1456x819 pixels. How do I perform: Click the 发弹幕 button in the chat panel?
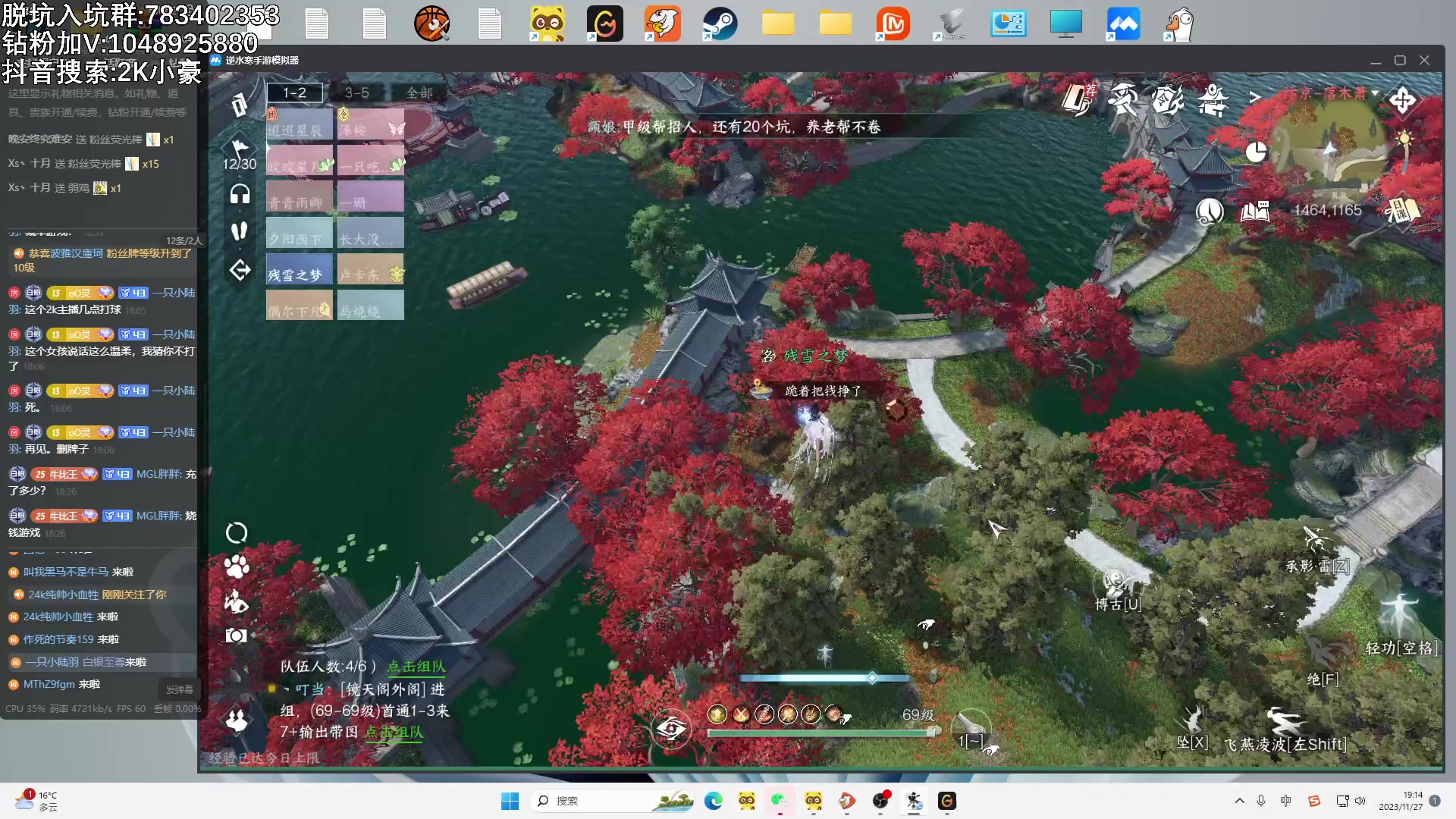coord(180,689)
